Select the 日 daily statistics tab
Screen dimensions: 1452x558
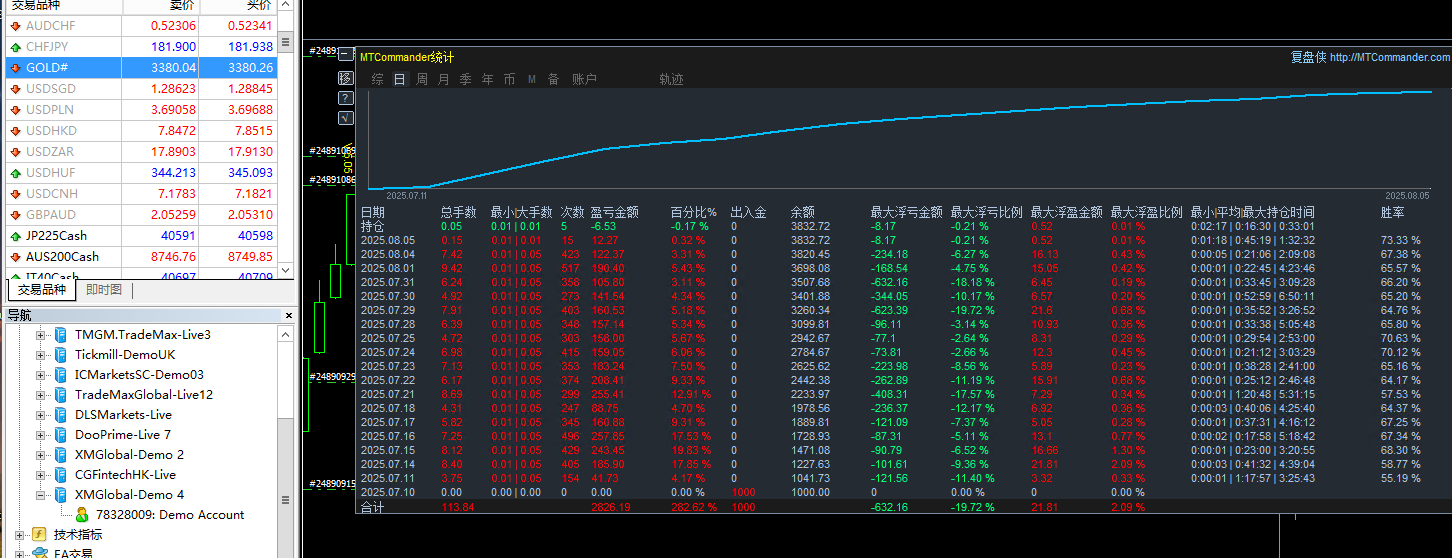pyautogui.click(x=400, y=79)
